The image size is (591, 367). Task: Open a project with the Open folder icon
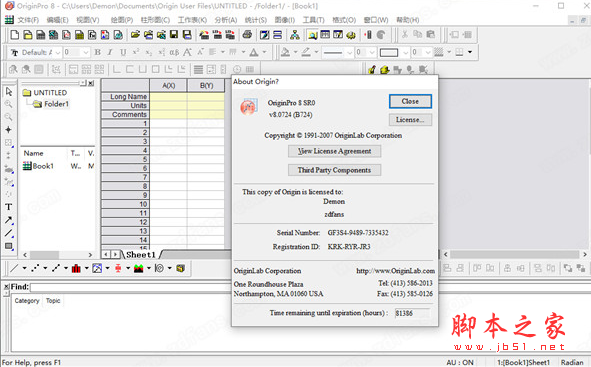click(135, 35)
